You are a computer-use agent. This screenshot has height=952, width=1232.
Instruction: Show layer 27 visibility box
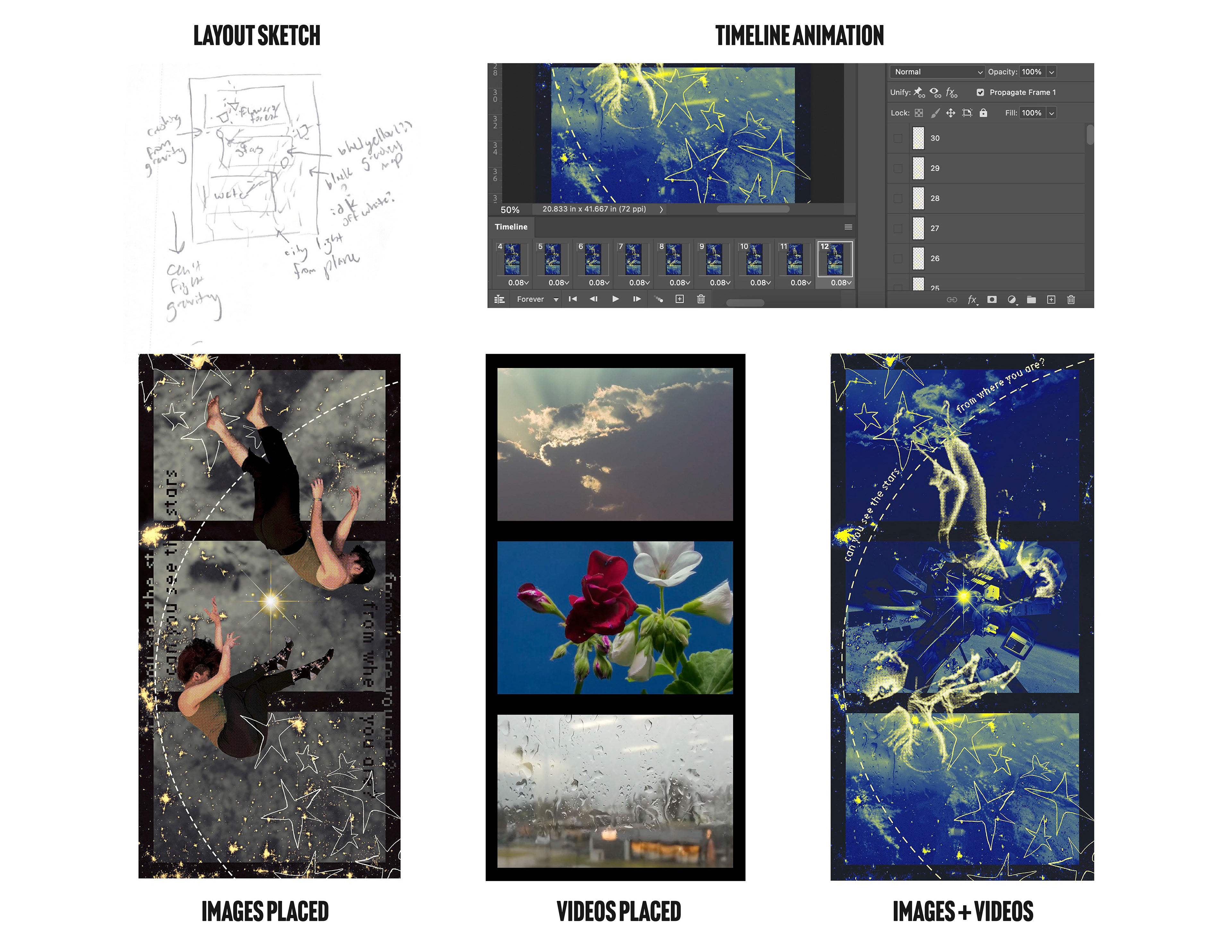tap(898, 228)
